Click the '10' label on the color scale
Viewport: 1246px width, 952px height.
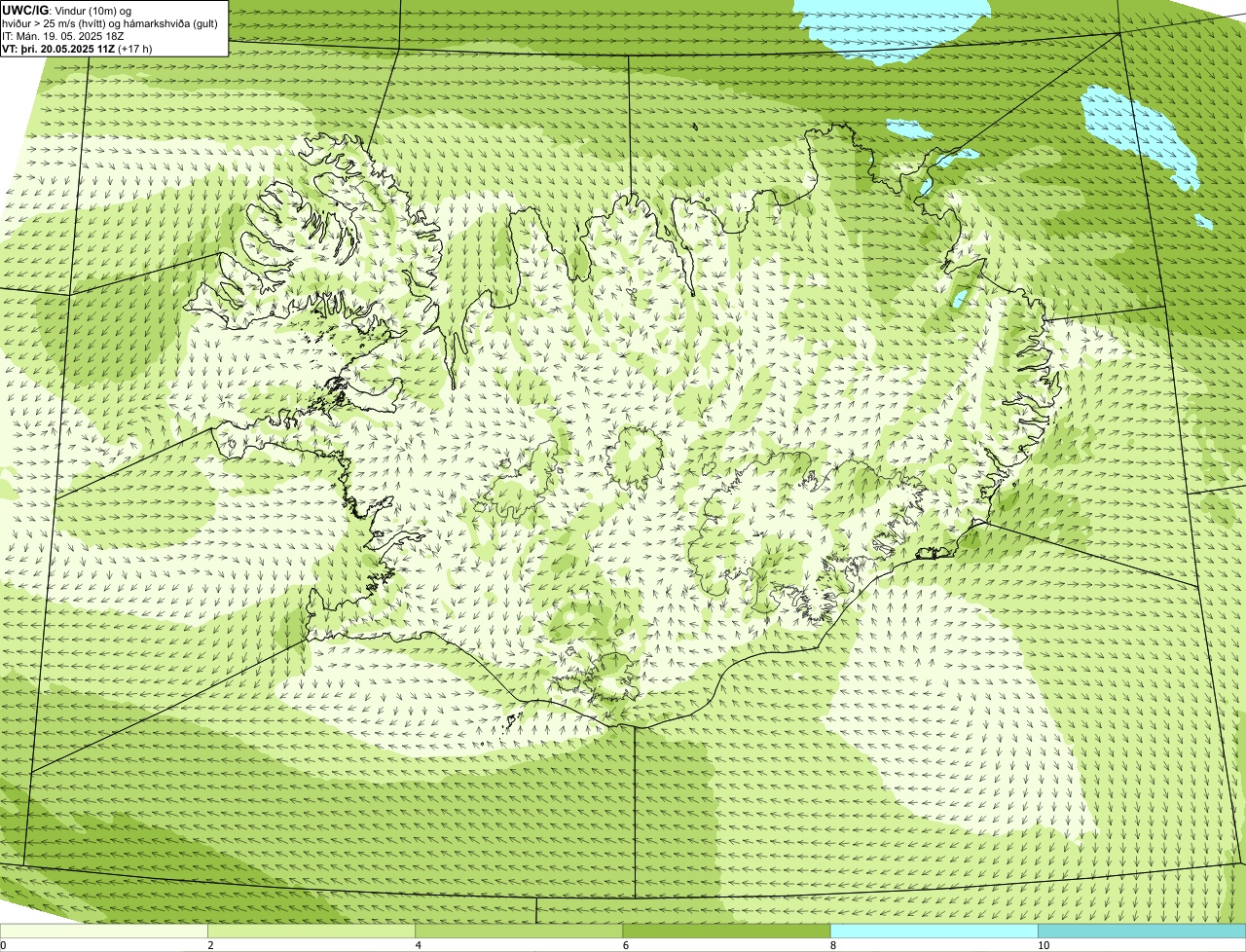[1043, 945]
